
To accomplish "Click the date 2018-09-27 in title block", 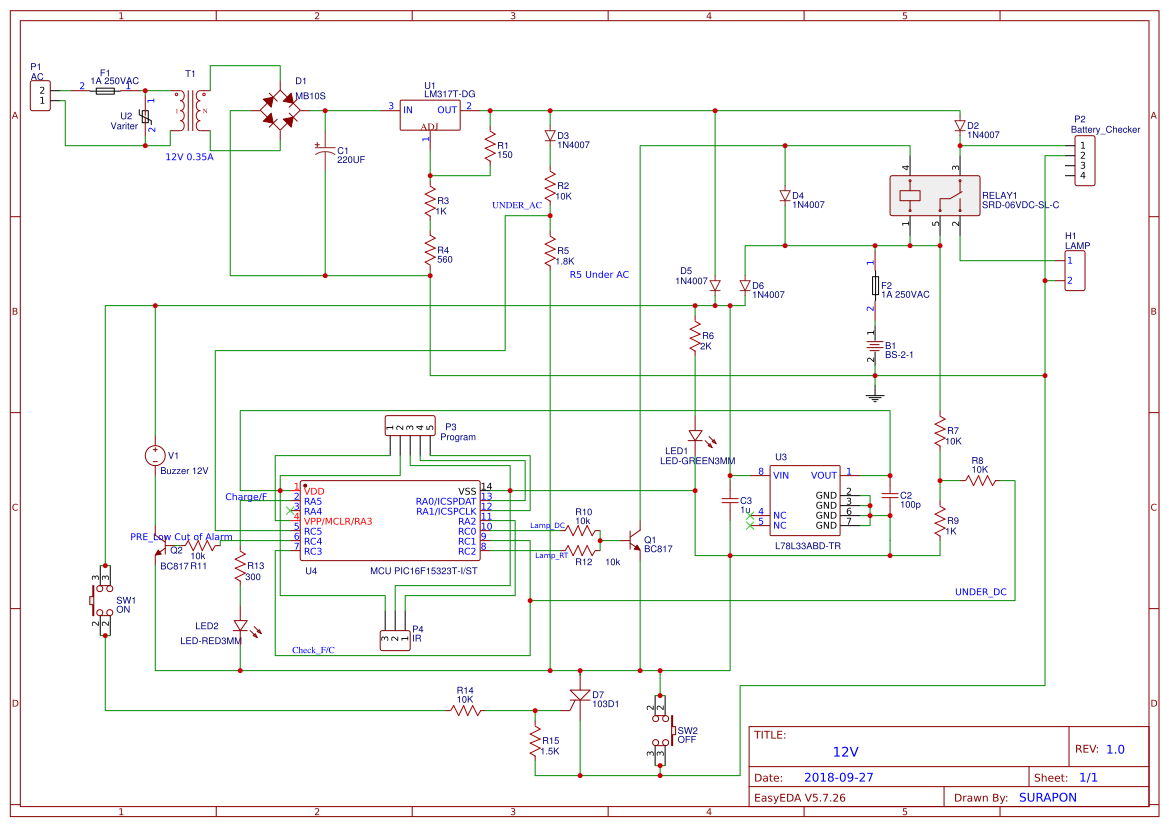I will point(837,776).
